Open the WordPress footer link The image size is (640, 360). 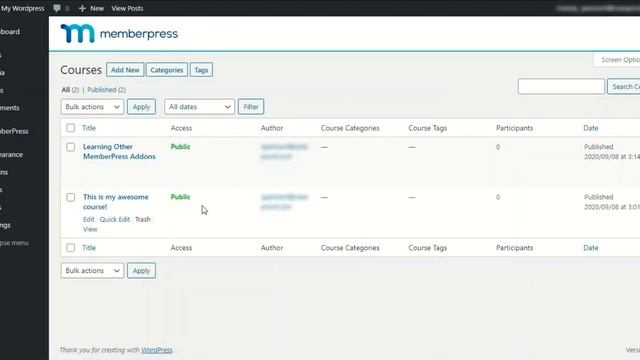tap(157, 350)
